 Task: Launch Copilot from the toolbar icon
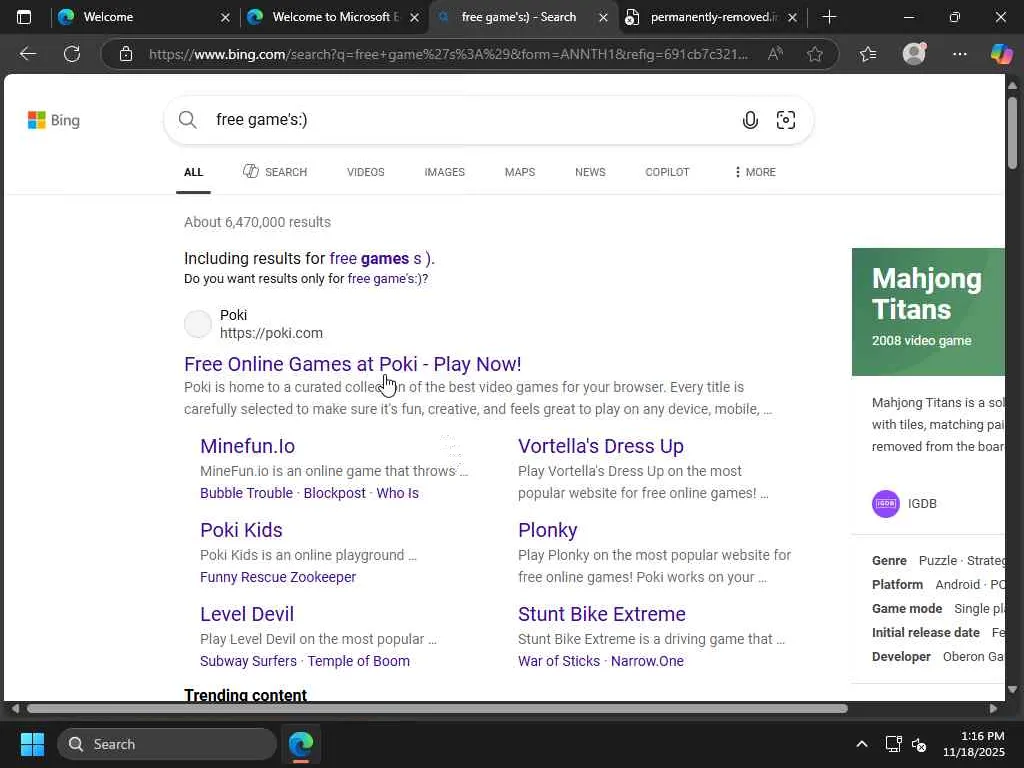[x=1001, y=54]
